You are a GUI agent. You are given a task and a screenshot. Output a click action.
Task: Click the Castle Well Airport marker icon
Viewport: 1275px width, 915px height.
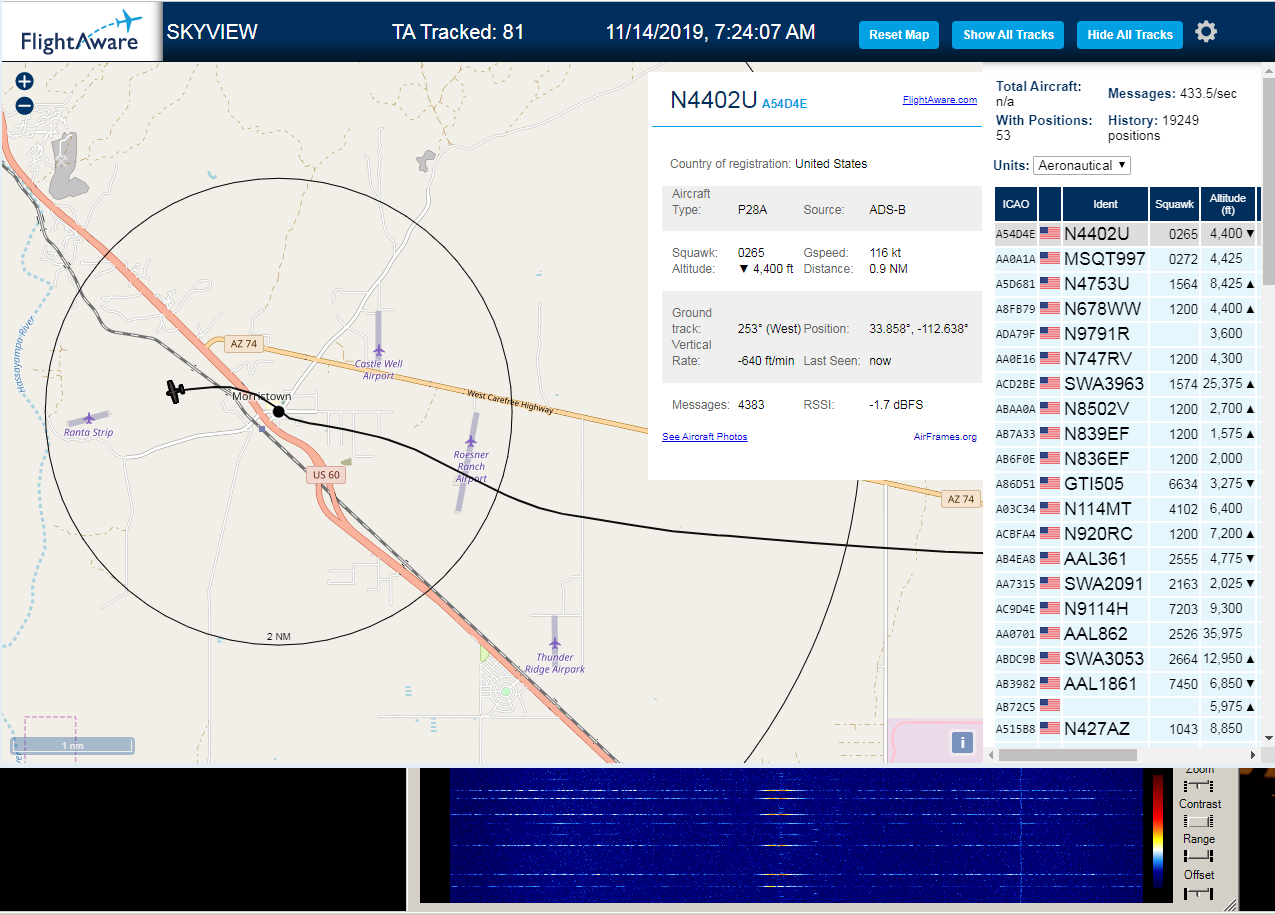pos(379,350)
